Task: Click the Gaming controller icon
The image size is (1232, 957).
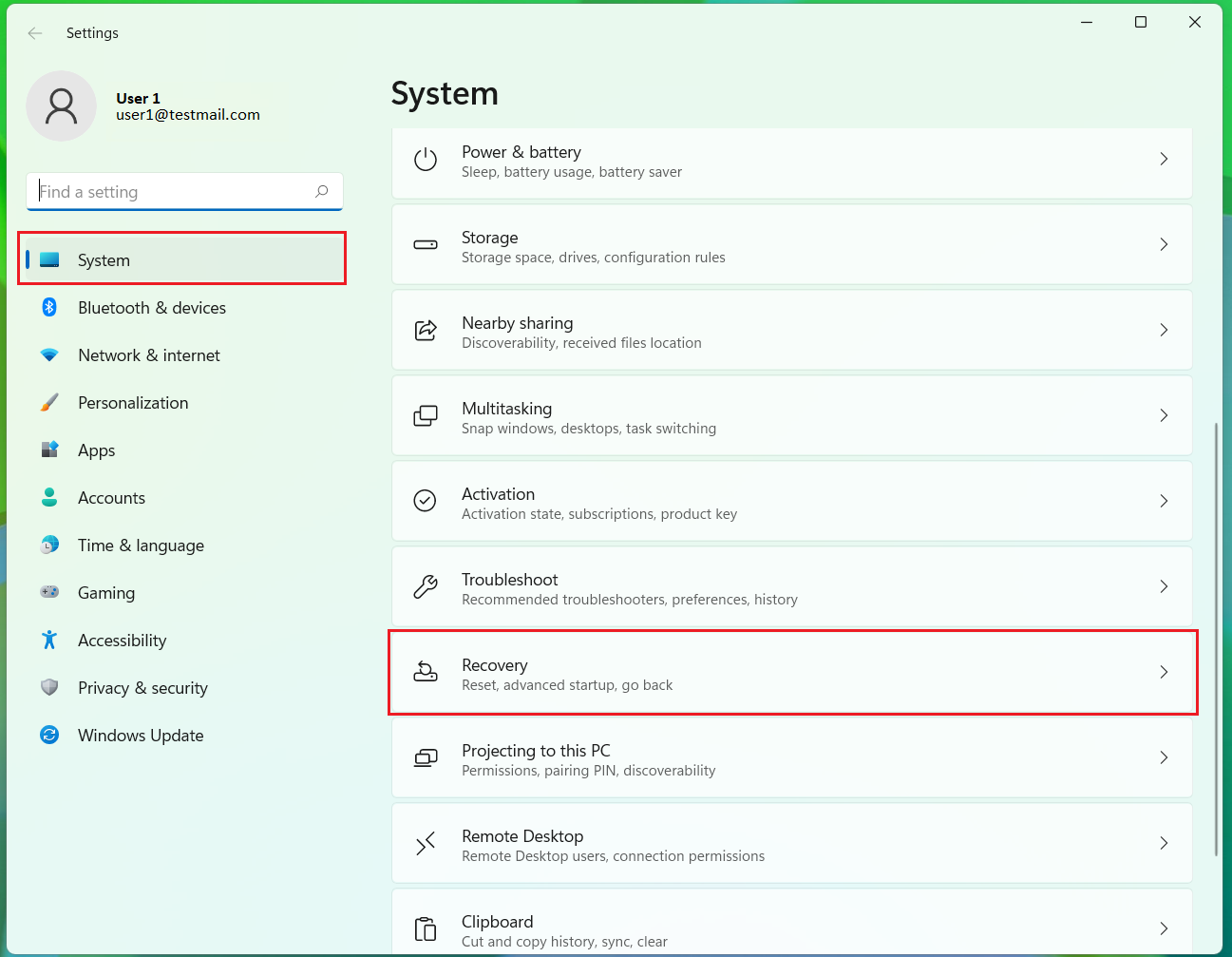Action: (48, 592)
